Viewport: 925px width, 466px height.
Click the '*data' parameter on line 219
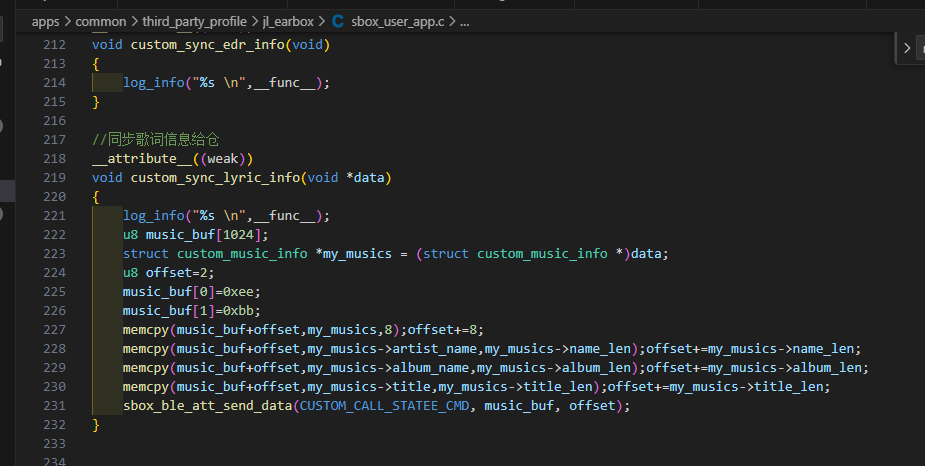pos(365,178)
